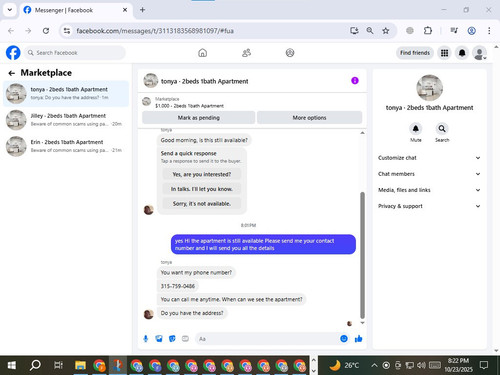Send quick reply 'Yes, are you interested?'

click(x=202, y=174)
